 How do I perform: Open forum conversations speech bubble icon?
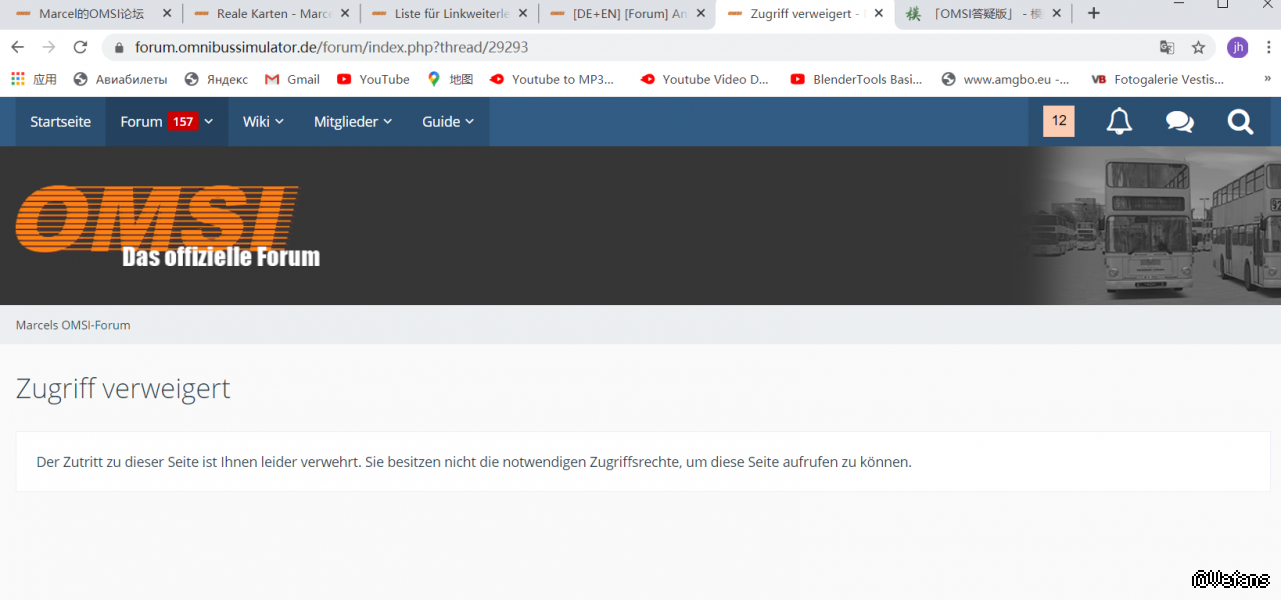click(1180, 122)
